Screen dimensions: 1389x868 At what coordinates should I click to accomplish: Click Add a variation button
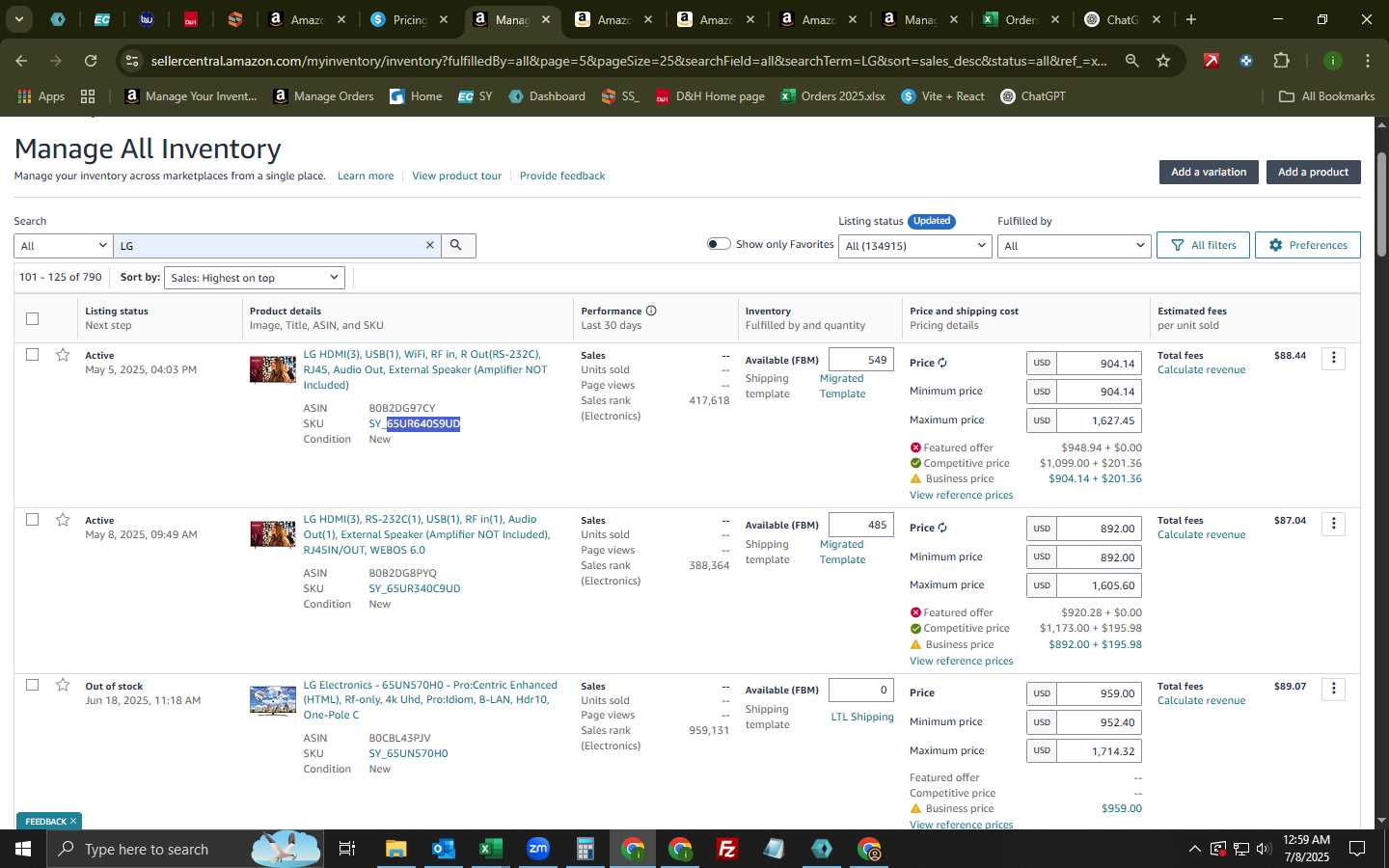click(x=1209, y=172)
